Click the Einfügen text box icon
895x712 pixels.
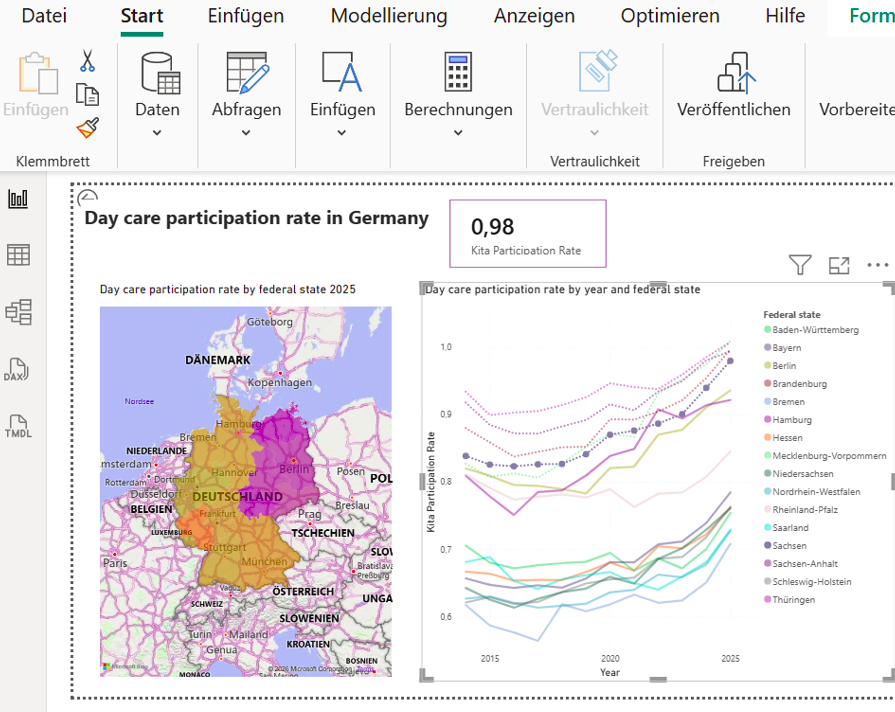(342, 72)
